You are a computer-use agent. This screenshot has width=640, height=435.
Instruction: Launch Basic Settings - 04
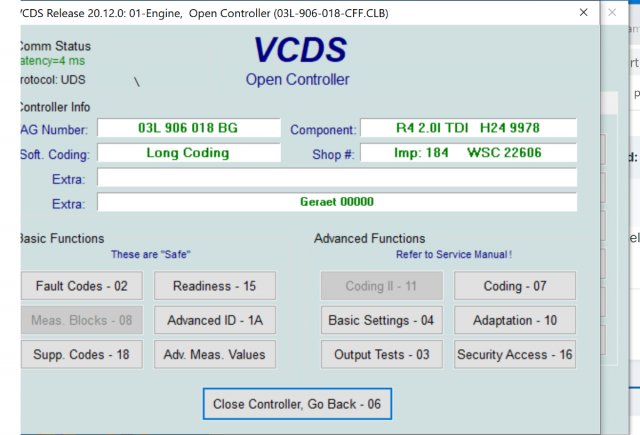[x=381, y=320]
